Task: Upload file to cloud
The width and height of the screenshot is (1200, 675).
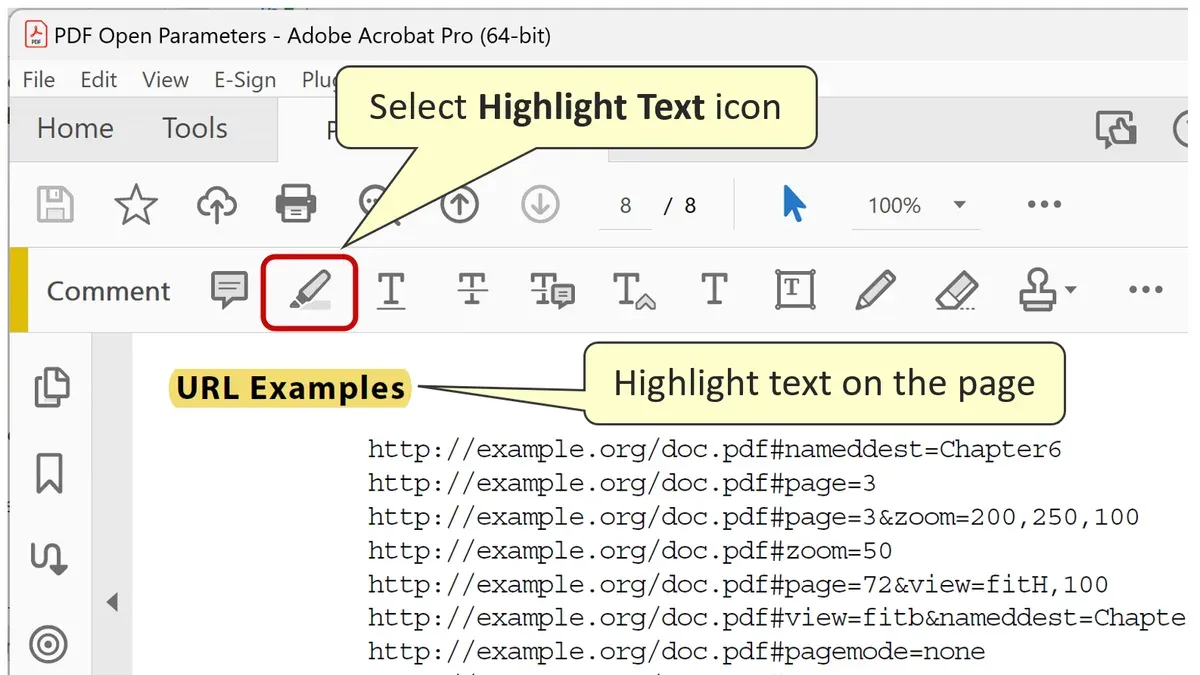Action: [216, 205]
